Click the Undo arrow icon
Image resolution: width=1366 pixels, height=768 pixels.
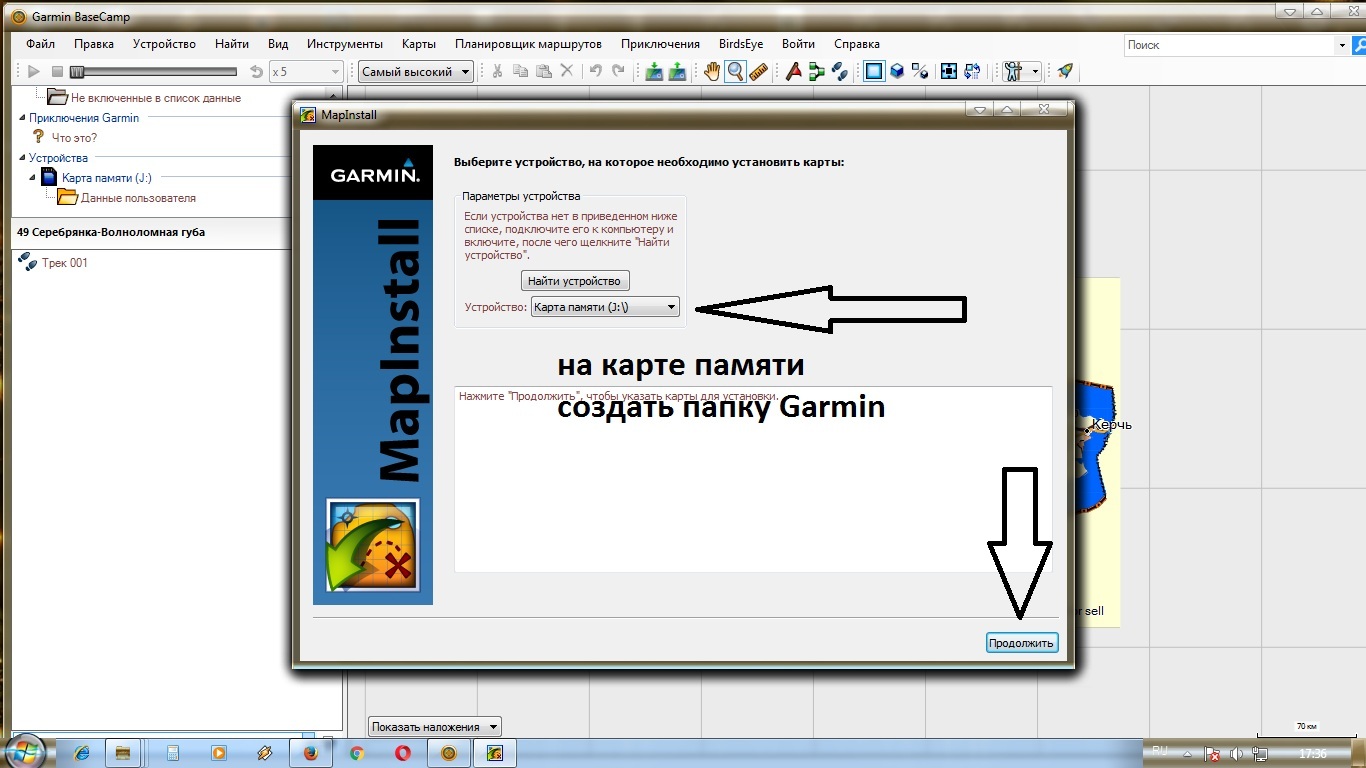pos(595,72)
